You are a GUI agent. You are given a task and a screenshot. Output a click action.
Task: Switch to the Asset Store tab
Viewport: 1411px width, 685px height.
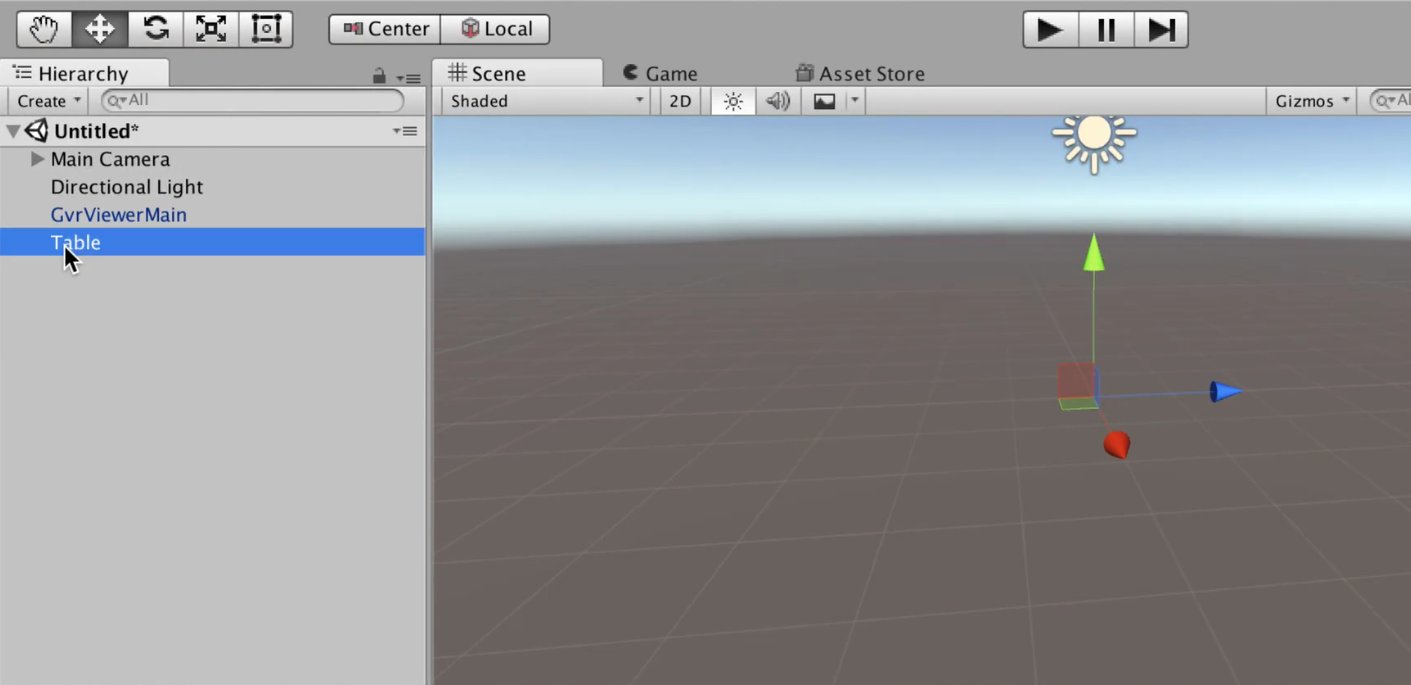869,73
